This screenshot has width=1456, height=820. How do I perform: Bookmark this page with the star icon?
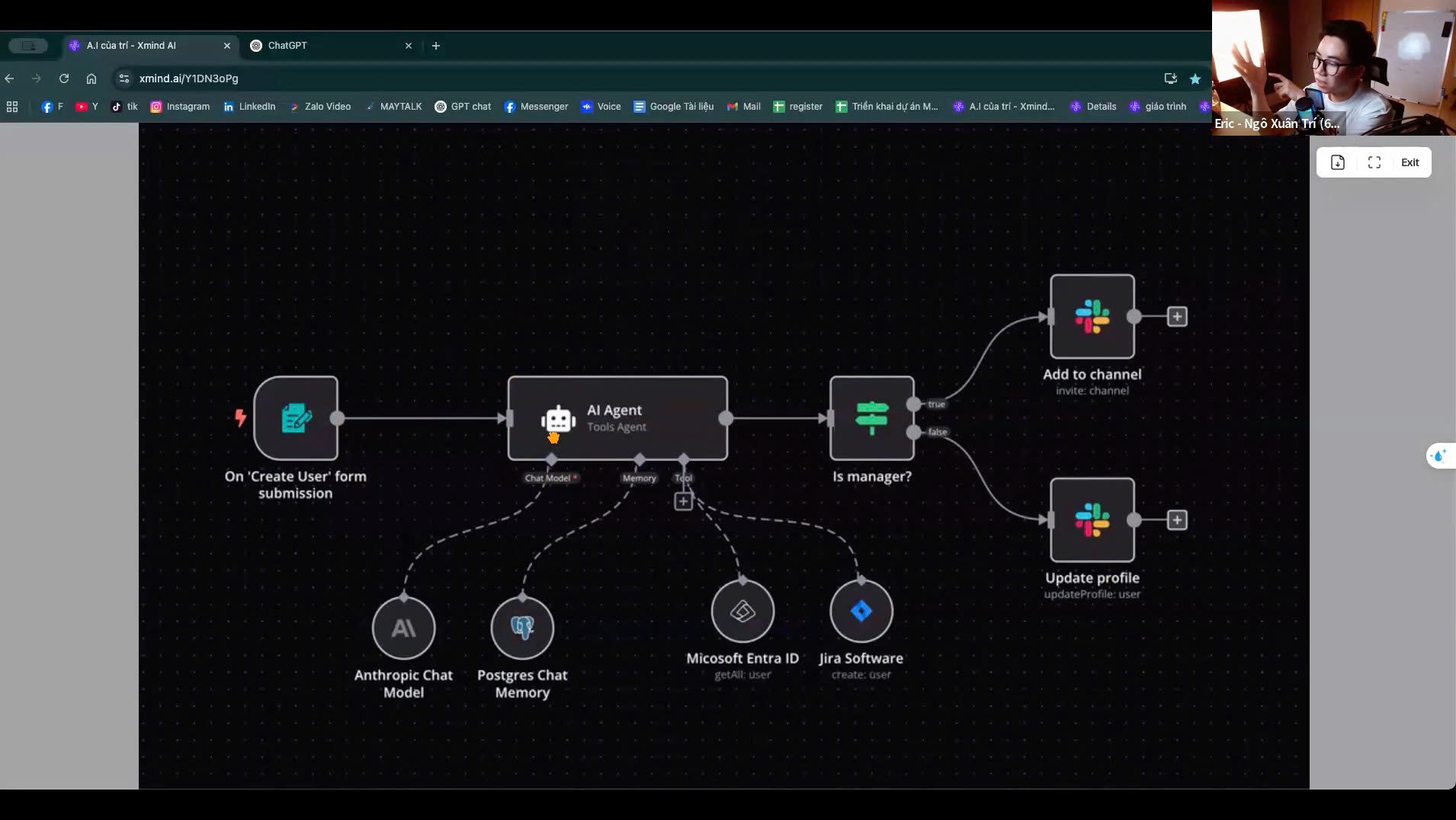pos(1195,78)
